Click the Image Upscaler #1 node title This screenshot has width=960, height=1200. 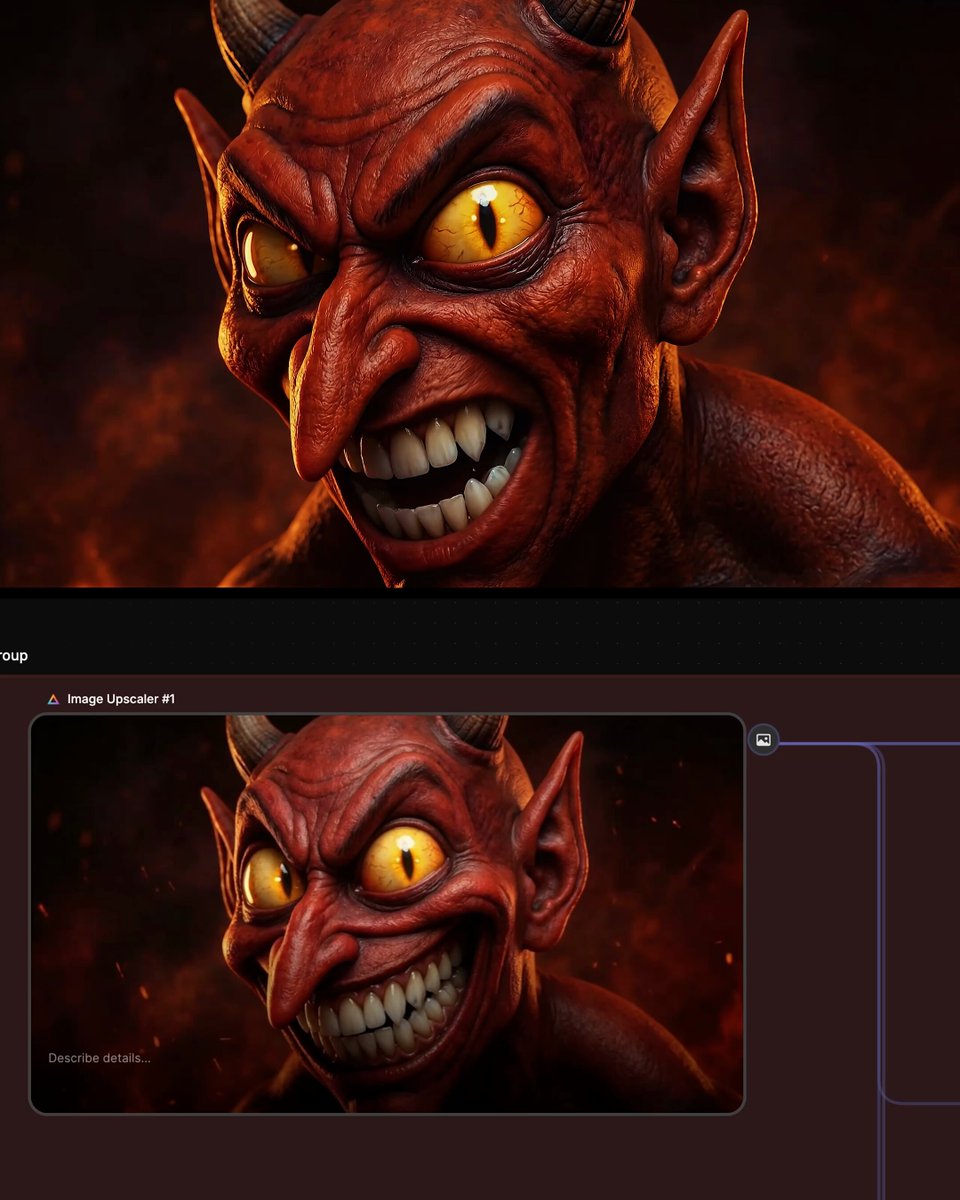(120, 699)
